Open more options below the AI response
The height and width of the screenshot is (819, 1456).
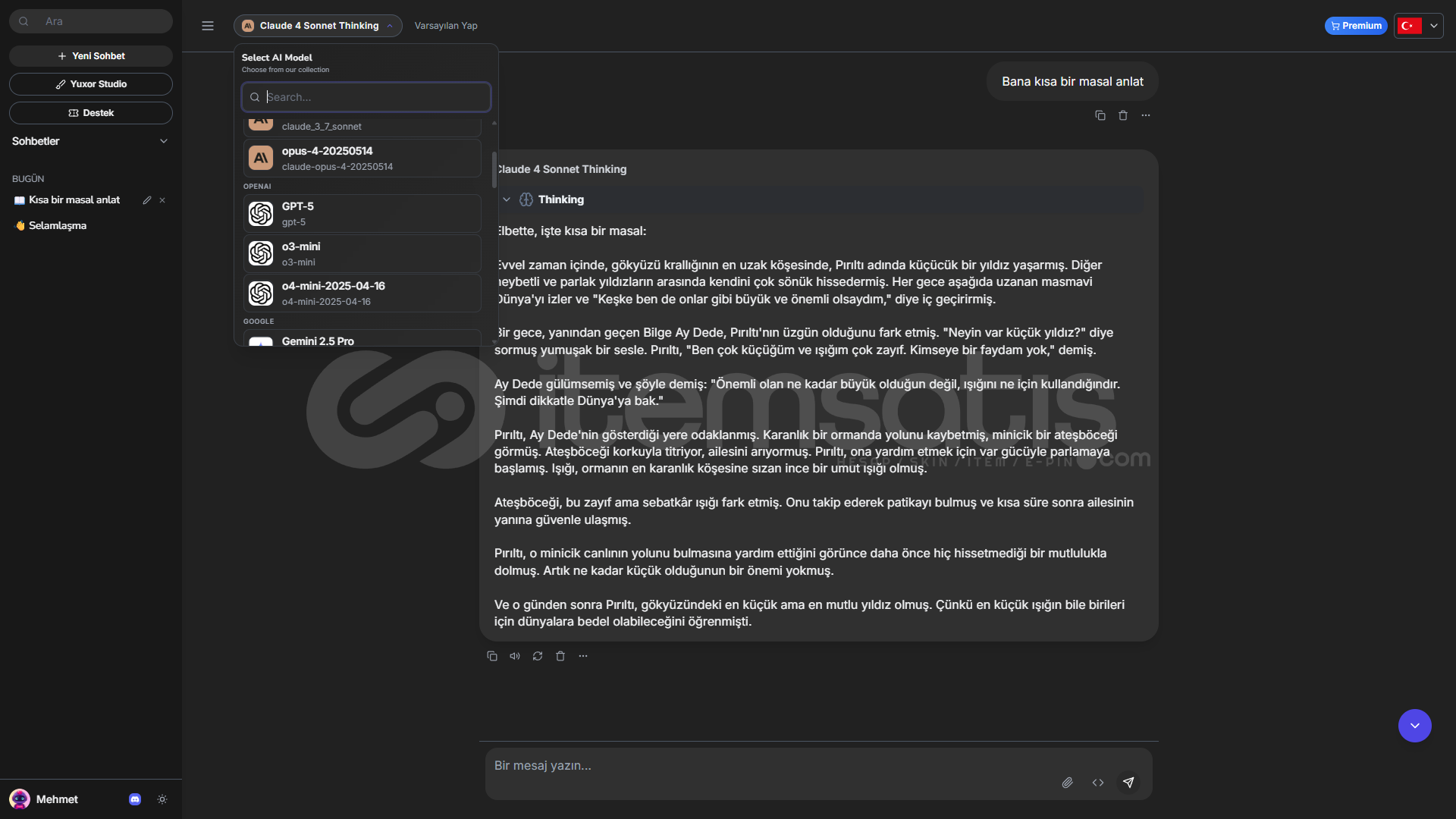pos(583,656)
